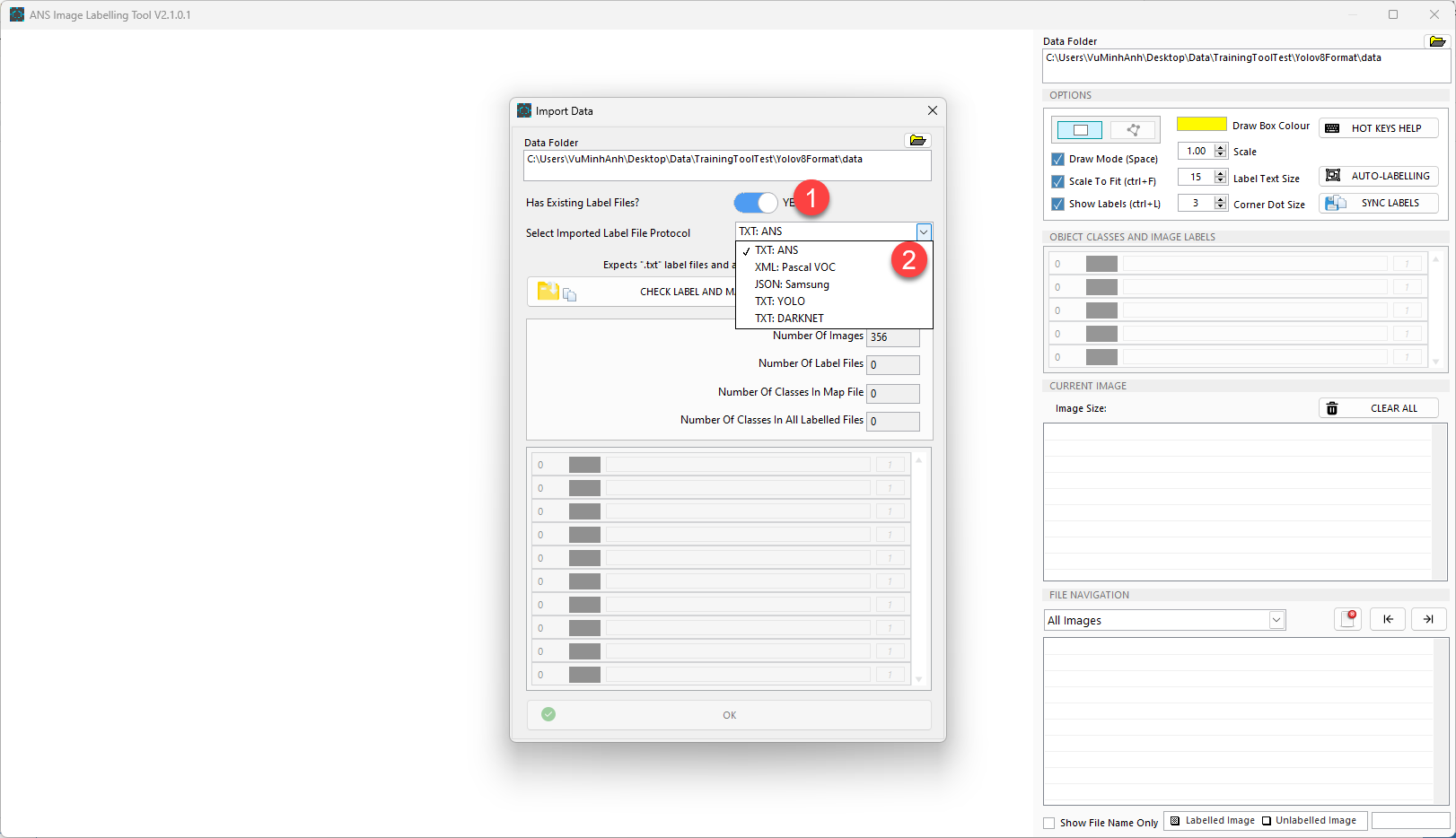
Task: Collapse the label file protocol dropdown arrow
Action: [923, 231]
